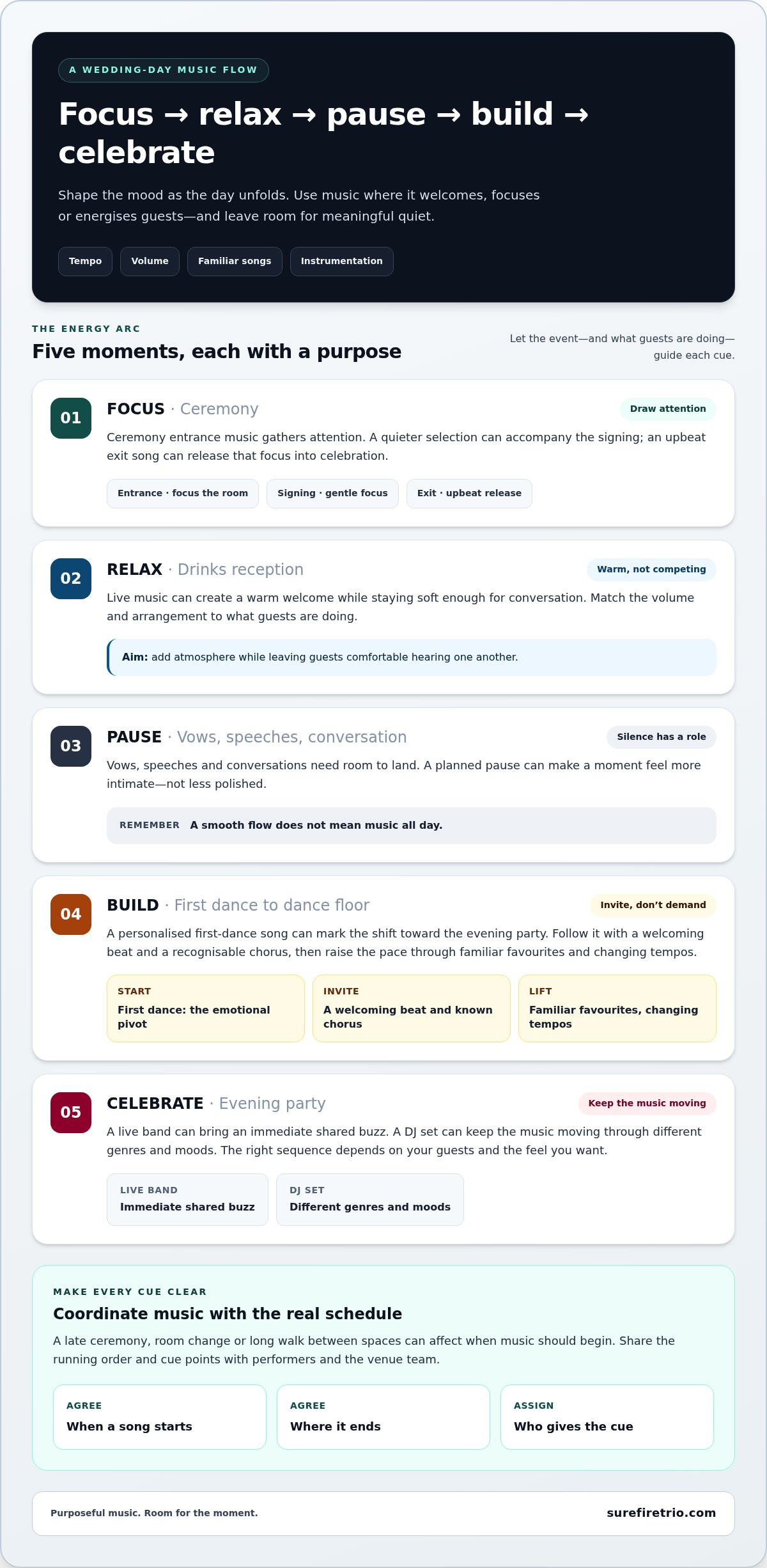
Task: Click the blue 02 step badge
Action: point(71,579)
